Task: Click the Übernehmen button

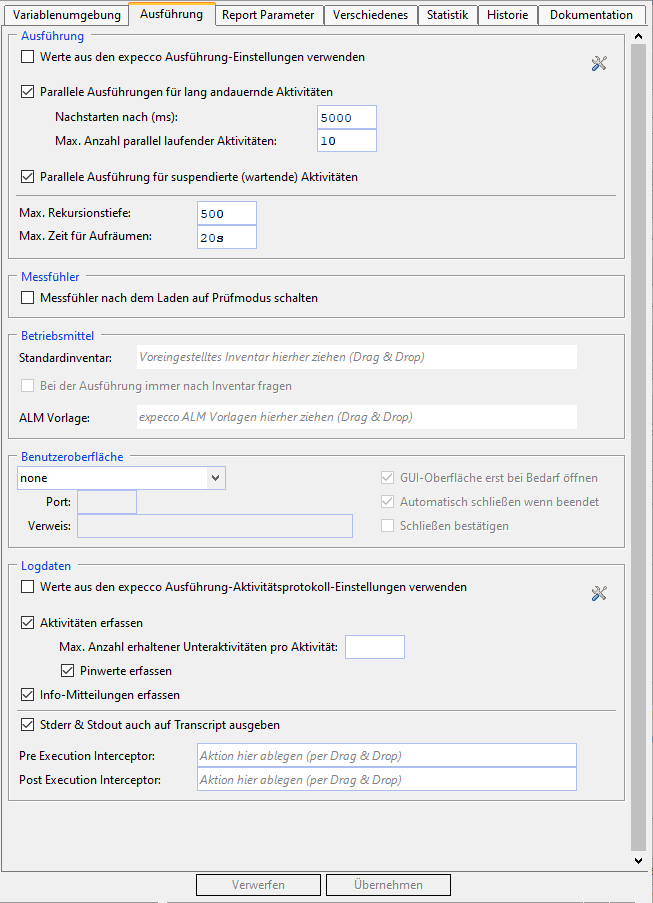Action: (388, 885)
